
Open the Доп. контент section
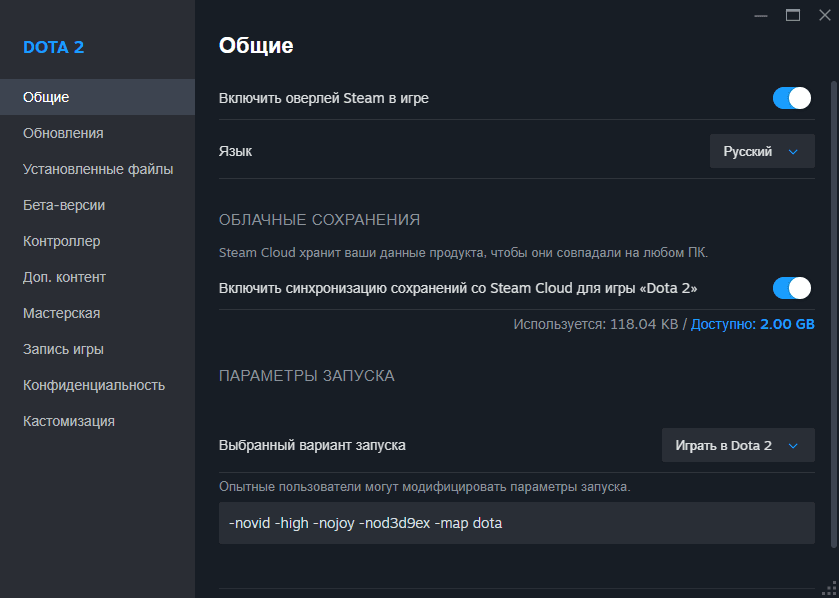(60, 276)
